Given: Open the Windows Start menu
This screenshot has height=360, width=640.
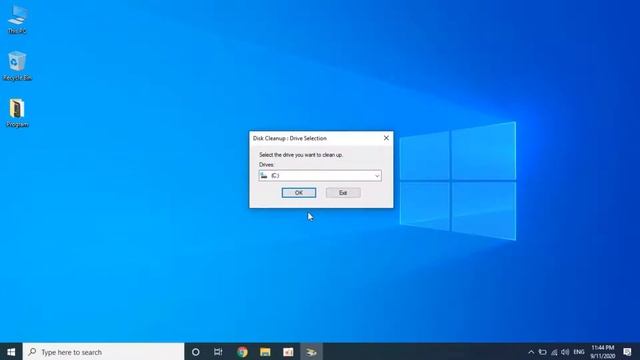Looking at the screenshot, I should 11,352.
